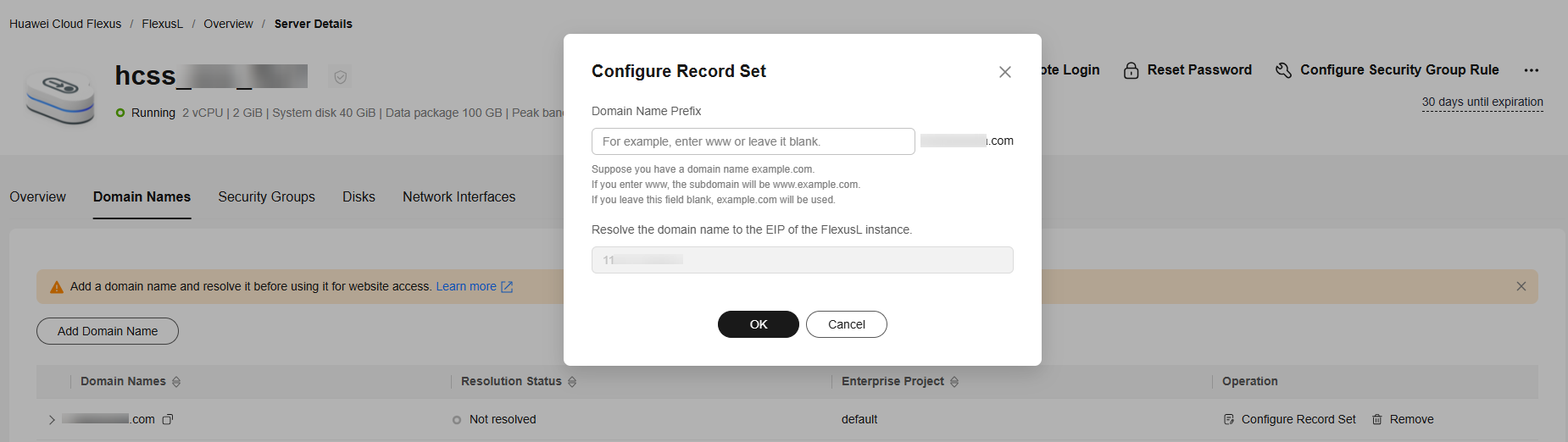Sort by Resolution Status column icon
Viewport: 1568px width, 442px height.
(572, 382)
